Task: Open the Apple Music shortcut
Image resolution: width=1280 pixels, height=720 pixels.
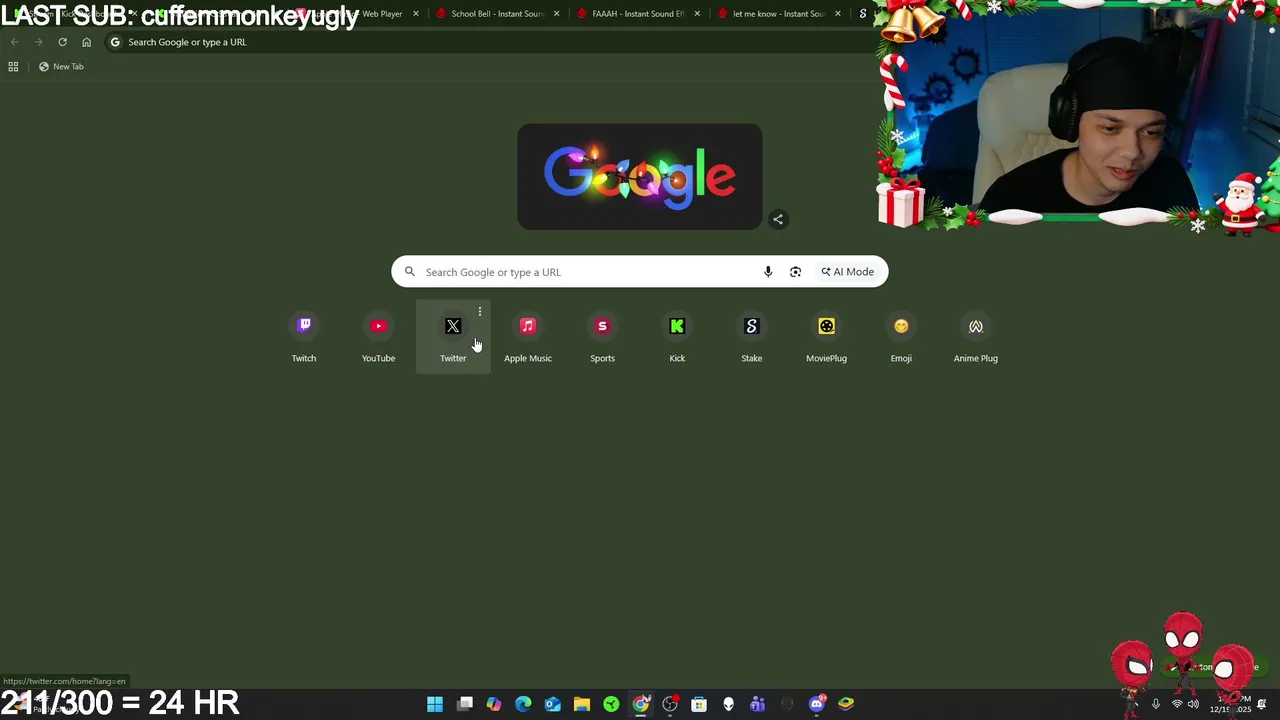Action: [x=528, y=337]
